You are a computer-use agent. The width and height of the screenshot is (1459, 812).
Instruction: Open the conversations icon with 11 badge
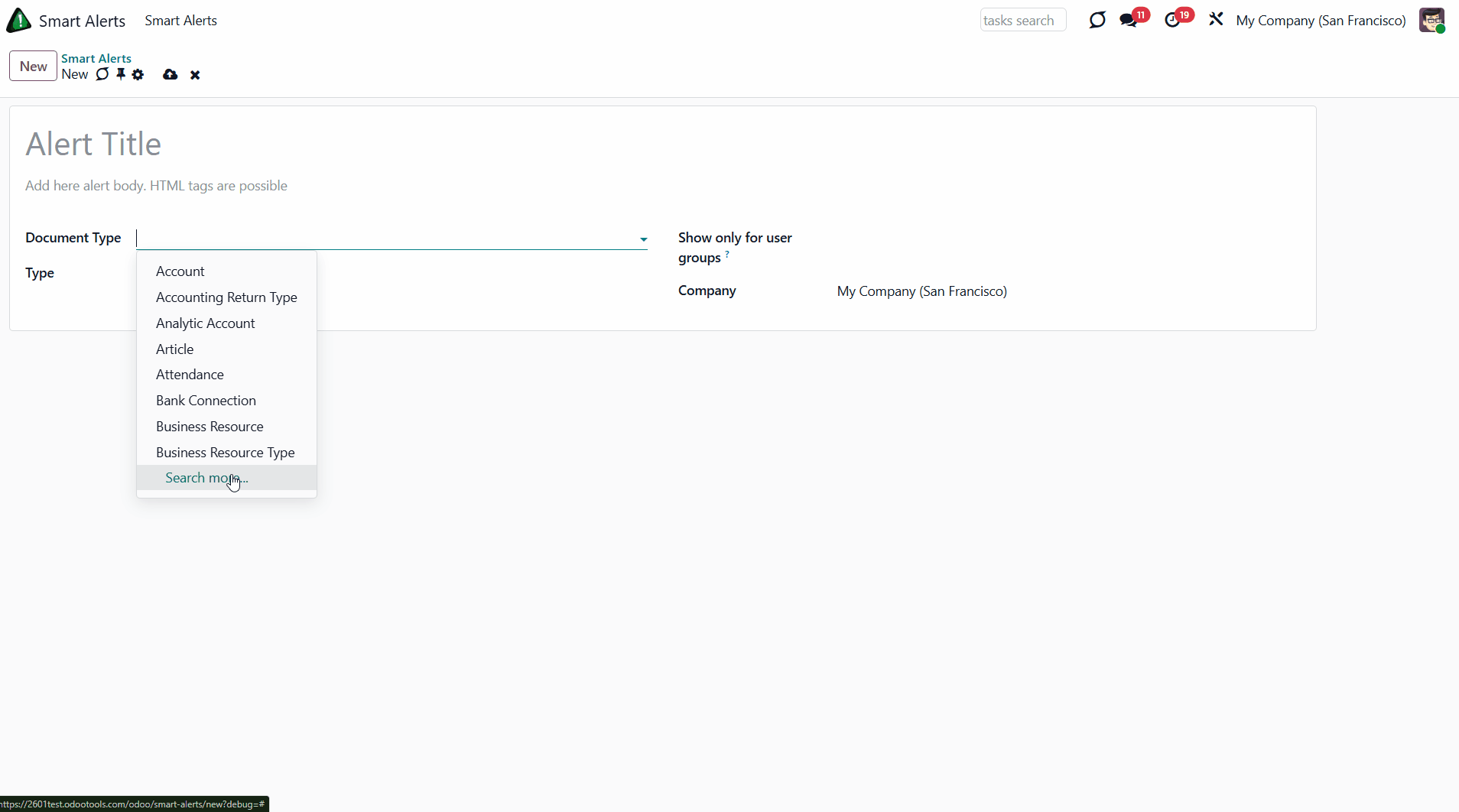(x=1129, y=21)
